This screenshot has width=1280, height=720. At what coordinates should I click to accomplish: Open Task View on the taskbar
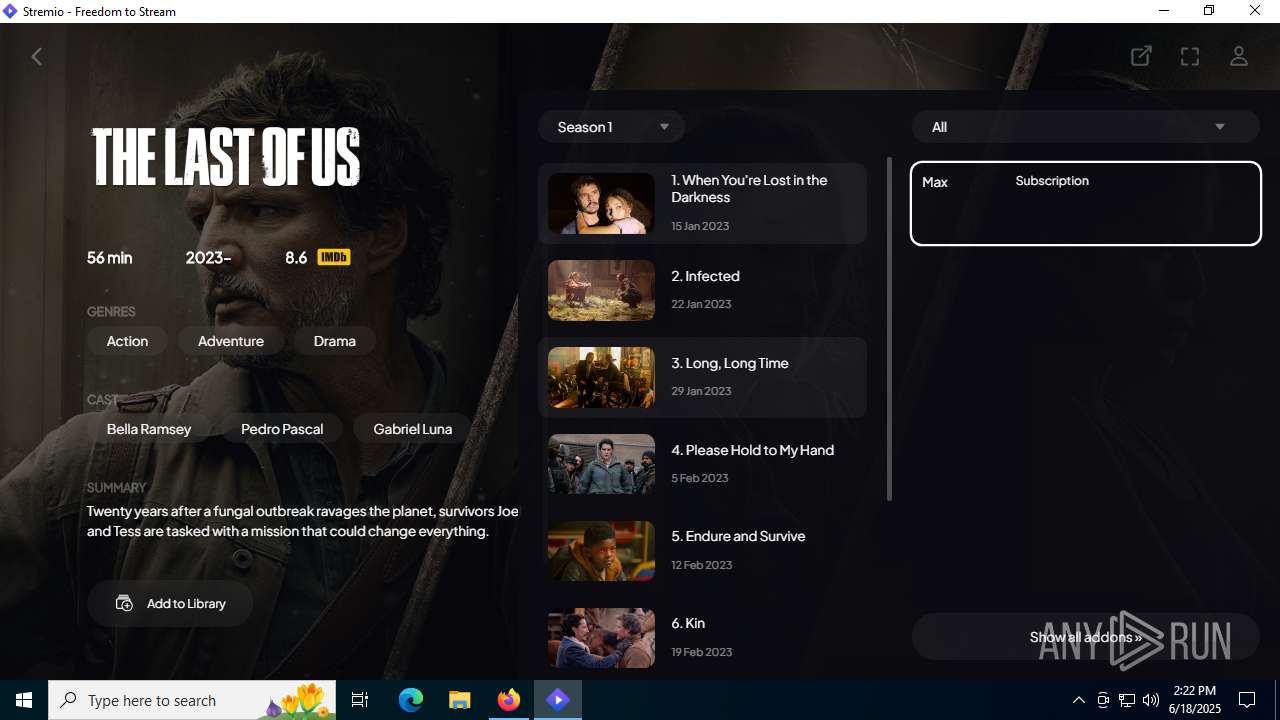(x=360, y=700)
